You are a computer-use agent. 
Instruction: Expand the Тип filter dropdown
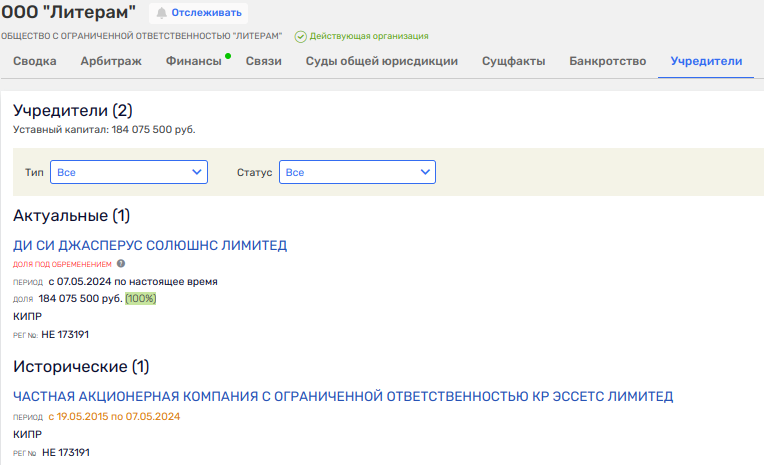click(129, 172)
